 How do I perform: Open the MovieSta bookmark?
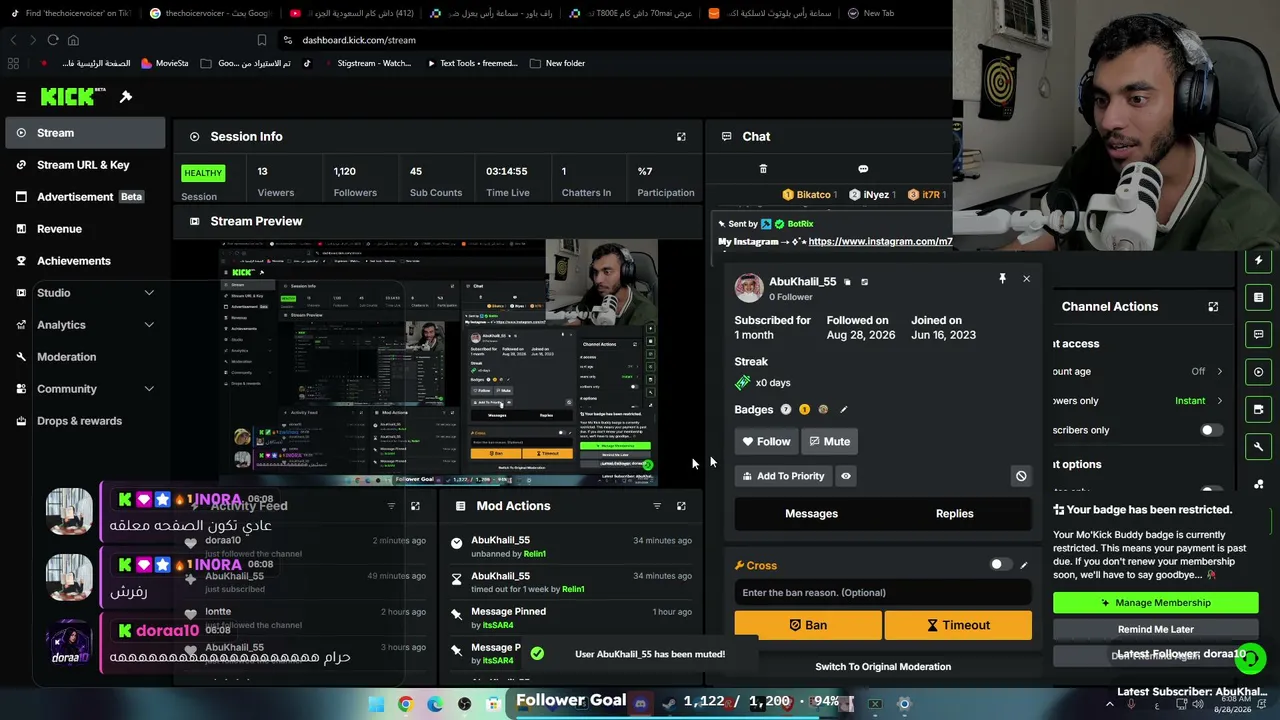[165, 63]
